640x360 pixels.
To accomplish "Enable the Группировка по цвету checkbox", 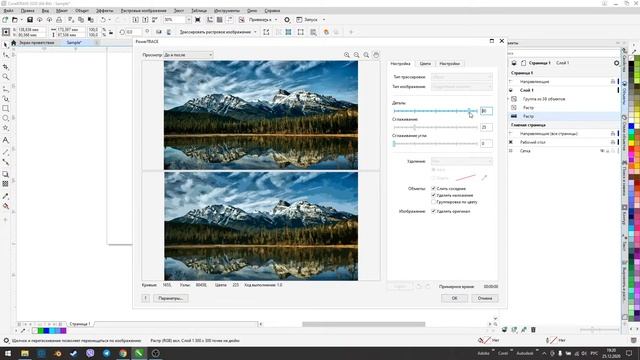I will [433, 202].
